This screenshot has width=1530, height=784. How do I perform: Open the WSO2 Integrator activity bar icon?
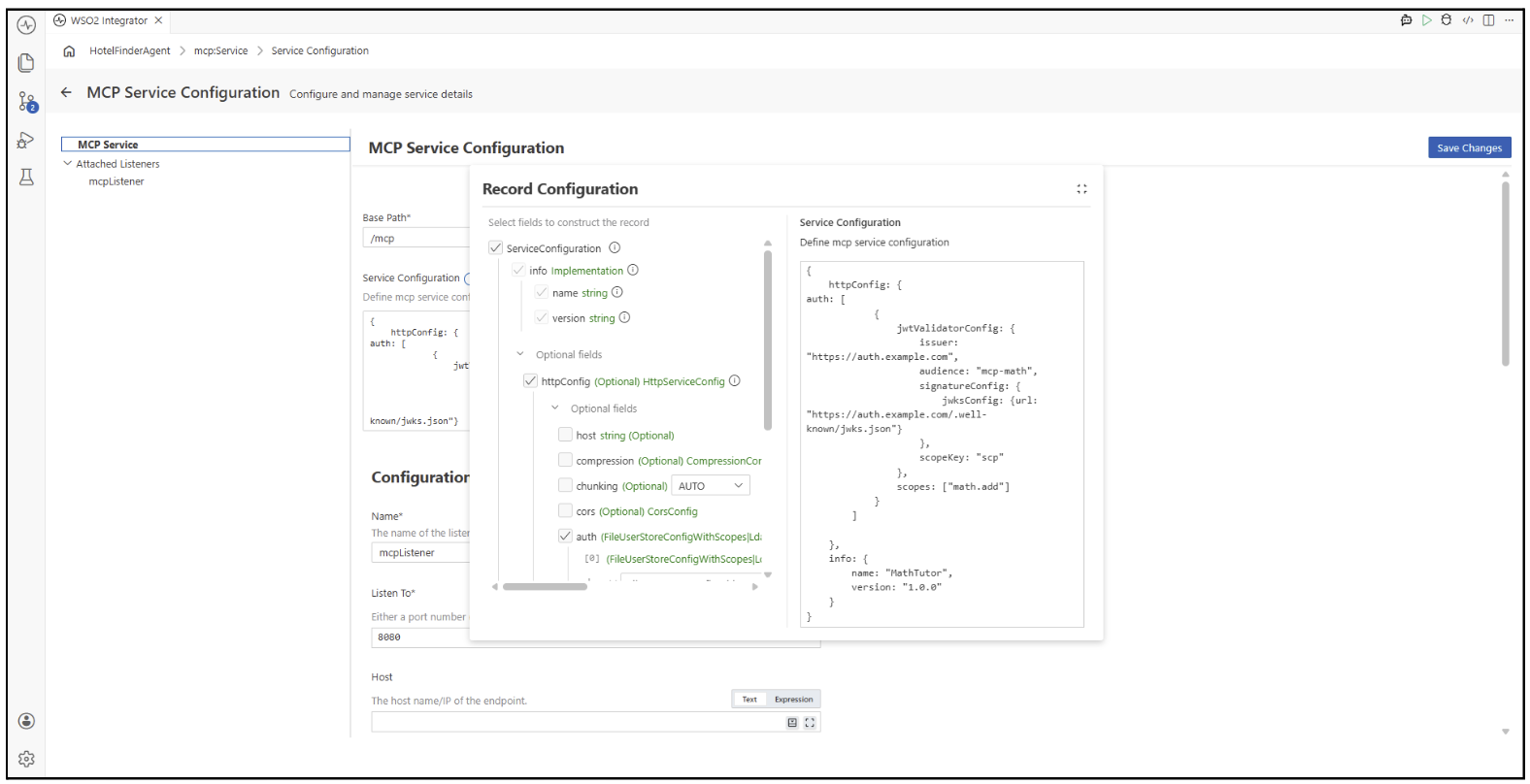pyautogui.click(x=26, y=25)
